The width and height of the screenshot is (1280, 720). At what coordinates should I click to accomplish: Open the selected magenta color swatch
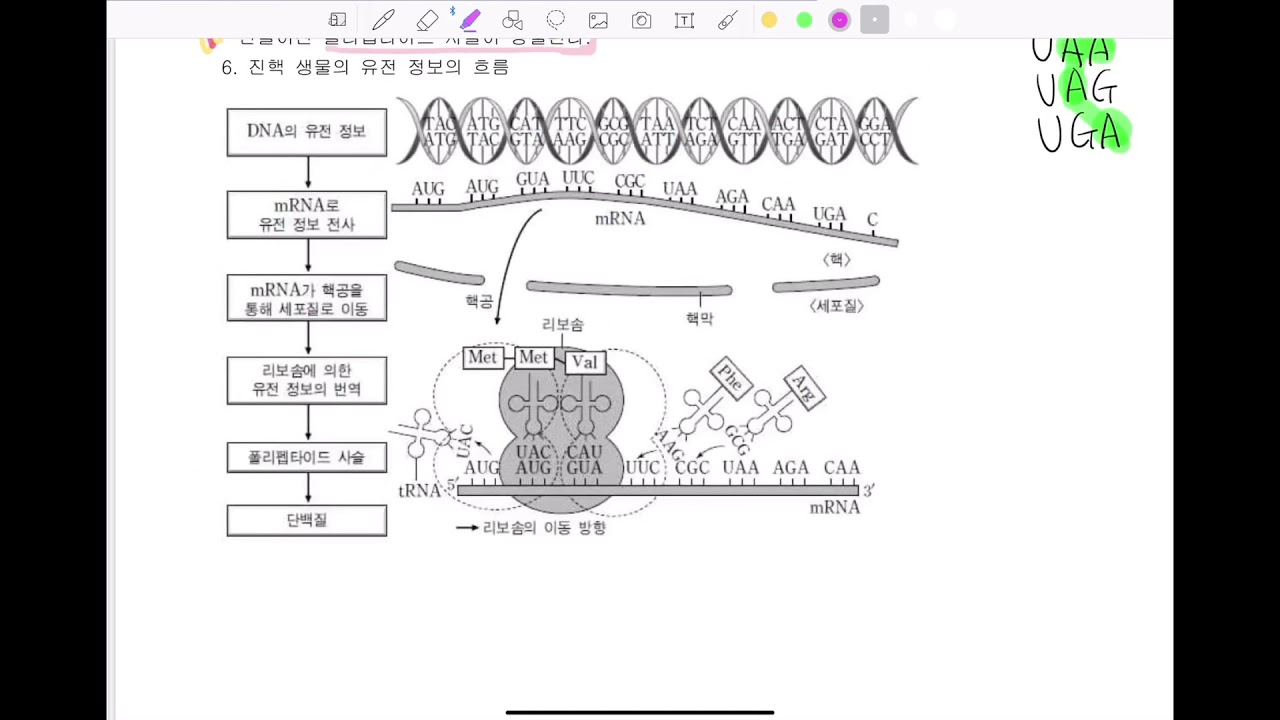tap(839, 20)
